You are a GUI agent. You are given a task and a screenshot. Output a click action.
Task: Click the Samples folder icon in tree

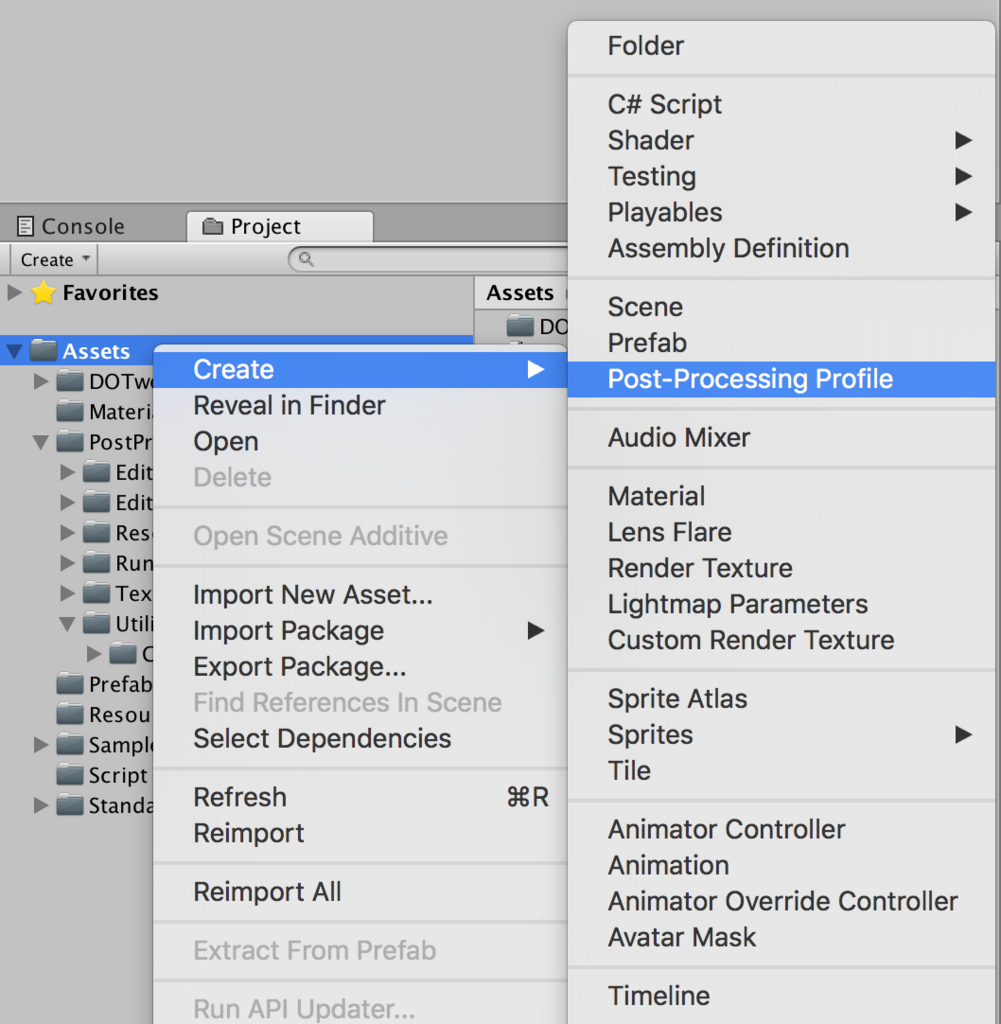click(70, 744)
